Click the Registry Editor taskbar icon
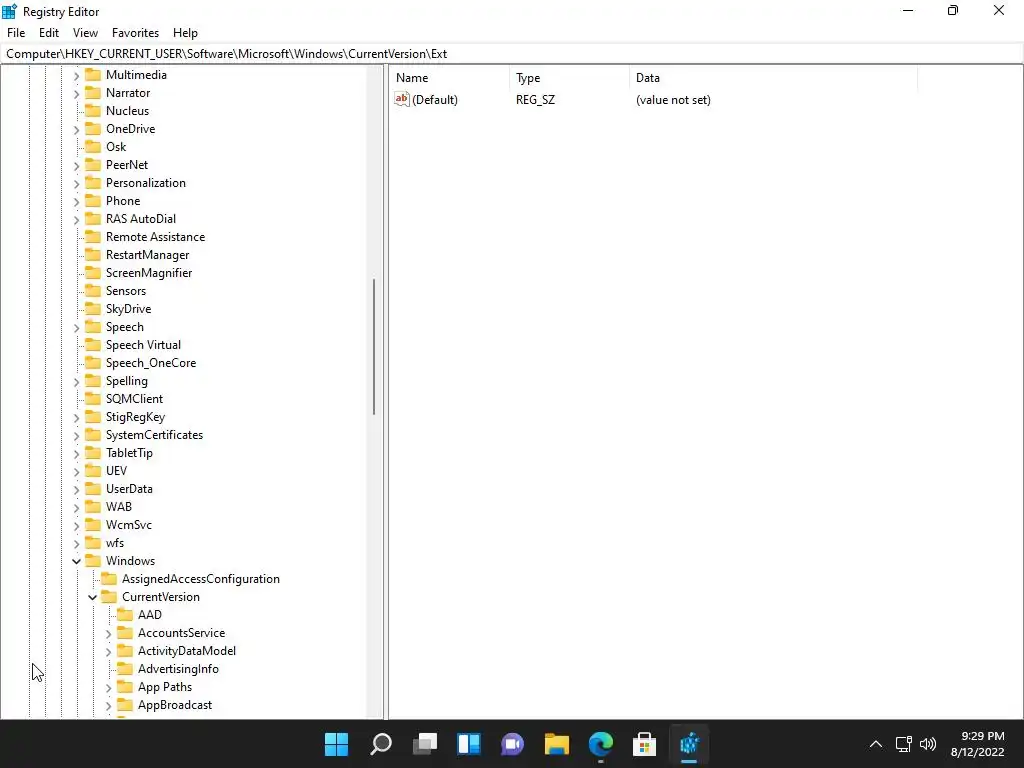Image resolution: width=1024 pixels, height=768 pixels. tap(689, 744)
